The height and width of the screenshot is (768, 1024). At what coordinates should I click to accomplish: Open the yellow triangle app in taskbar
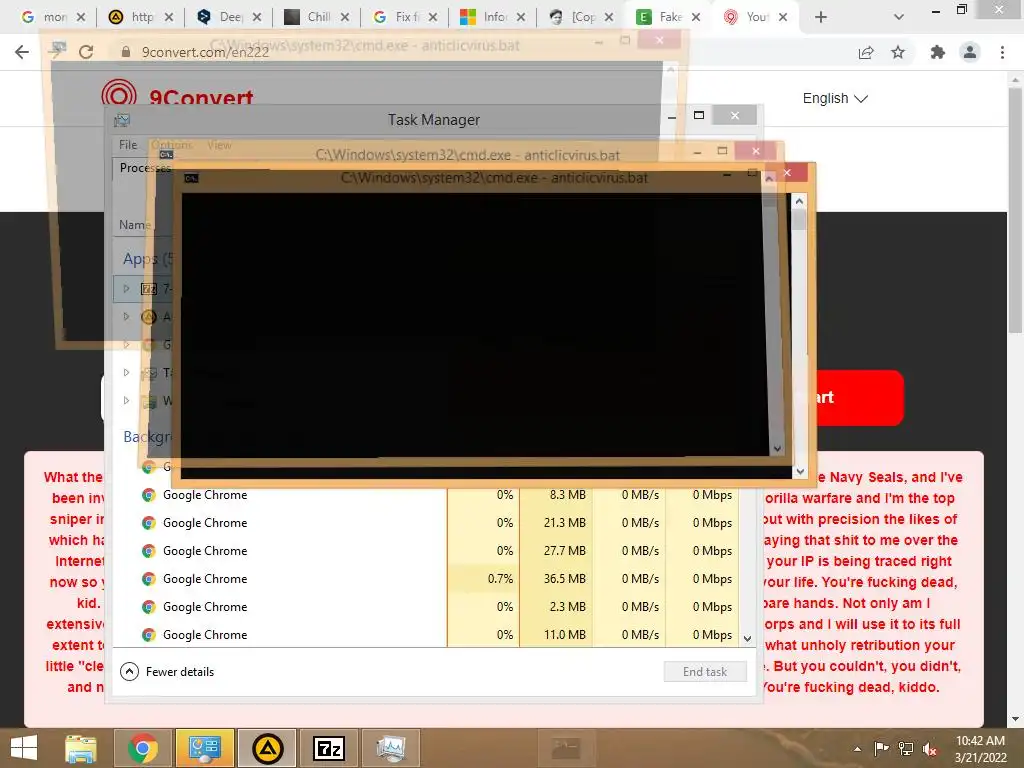pyautogui.click(x=267, y=748)
